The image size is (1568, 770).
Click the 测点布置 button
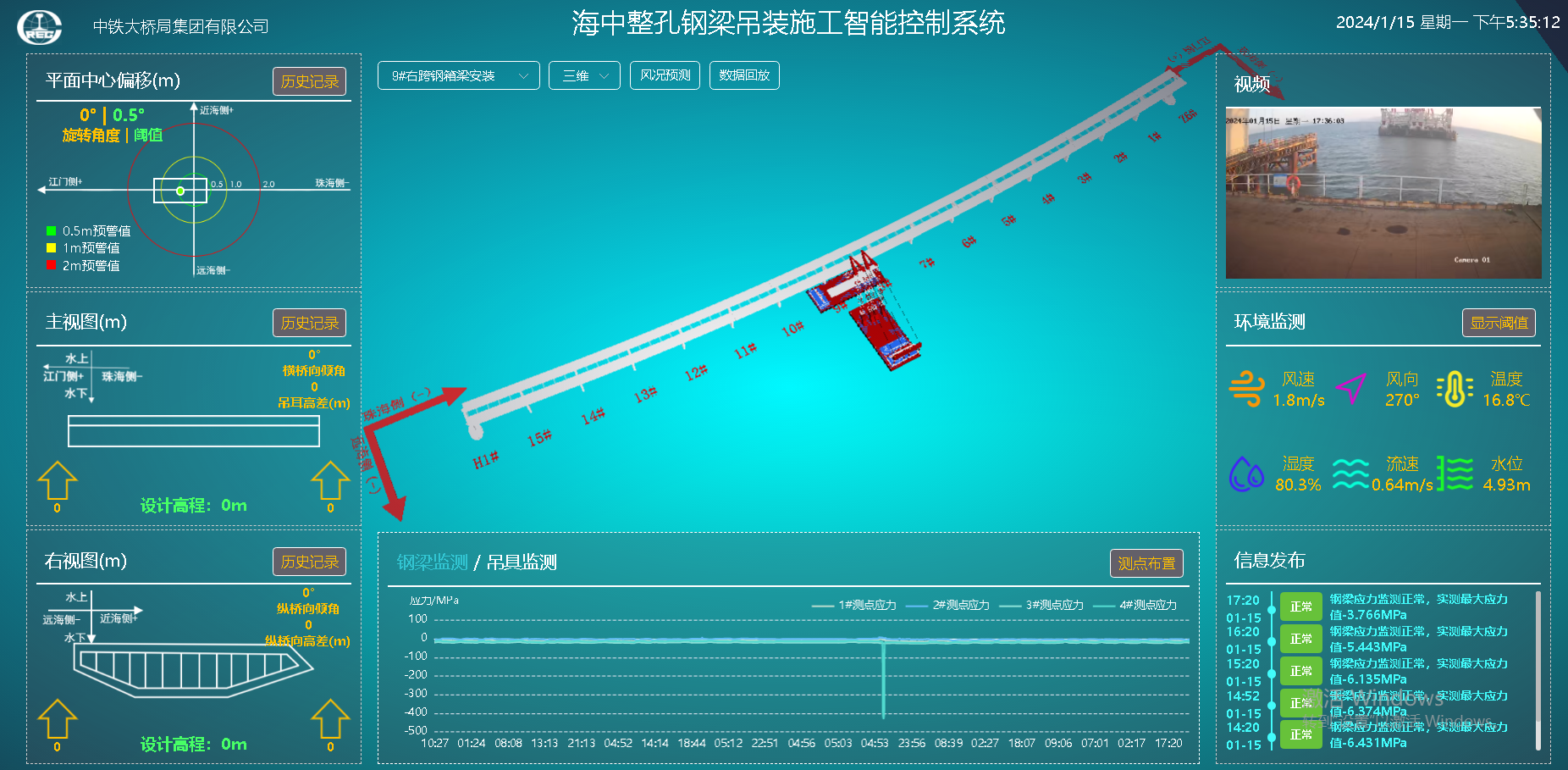(1146, 563)
